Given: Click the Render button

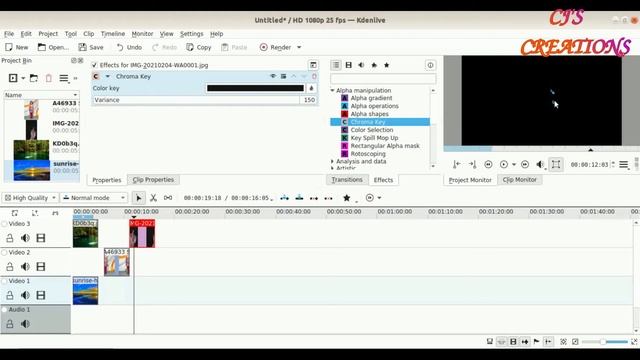Looking at the screenshot, I should pos(276,47).
